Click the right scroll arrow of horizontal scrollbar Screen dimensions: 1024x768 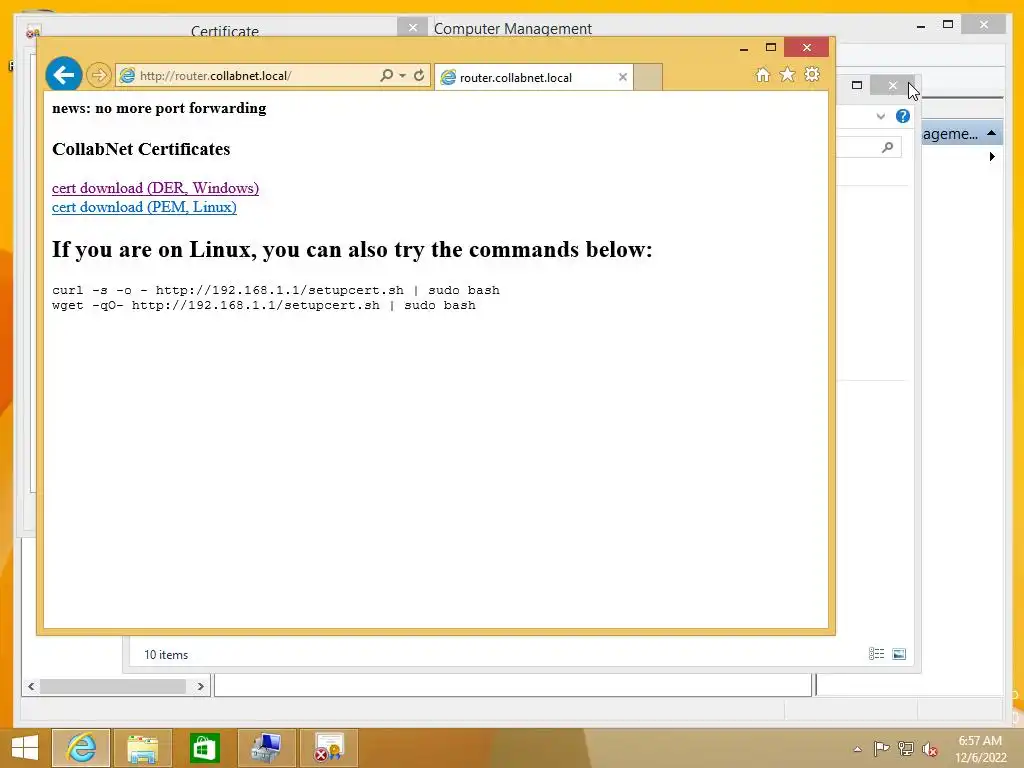pos(200,686)
